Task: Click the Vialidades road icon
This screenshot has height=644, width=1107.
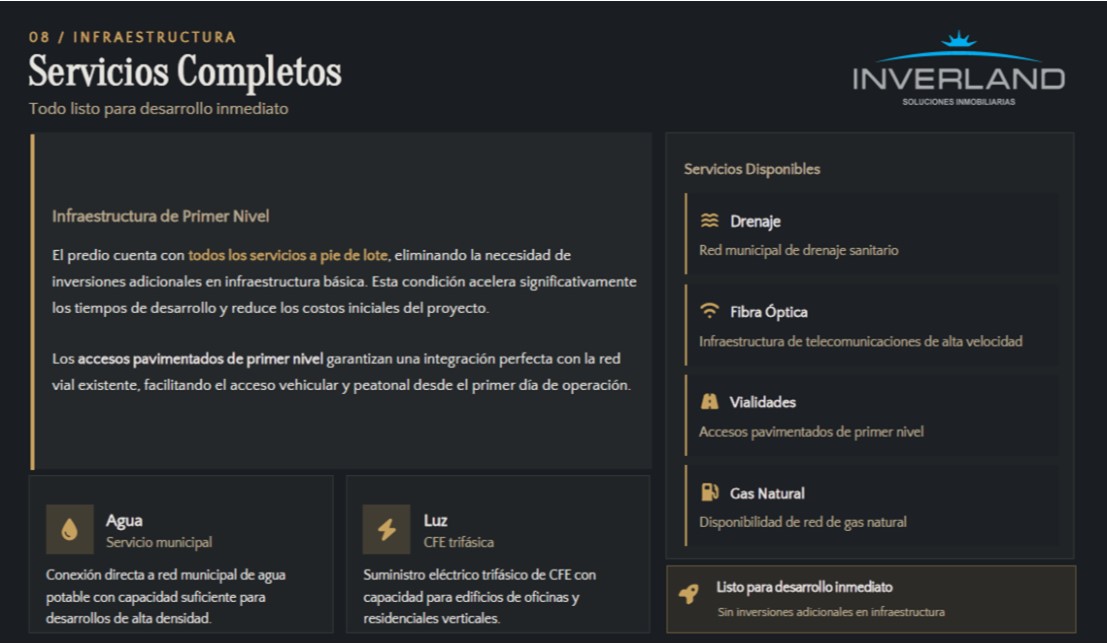Action: click(x=709, y=402)
